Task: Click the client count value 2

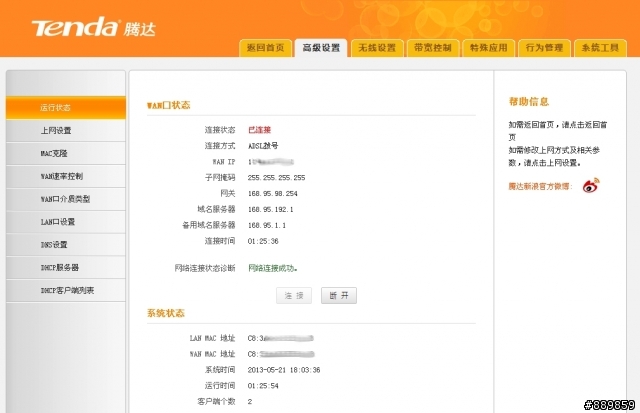Action: click(250, 402)
